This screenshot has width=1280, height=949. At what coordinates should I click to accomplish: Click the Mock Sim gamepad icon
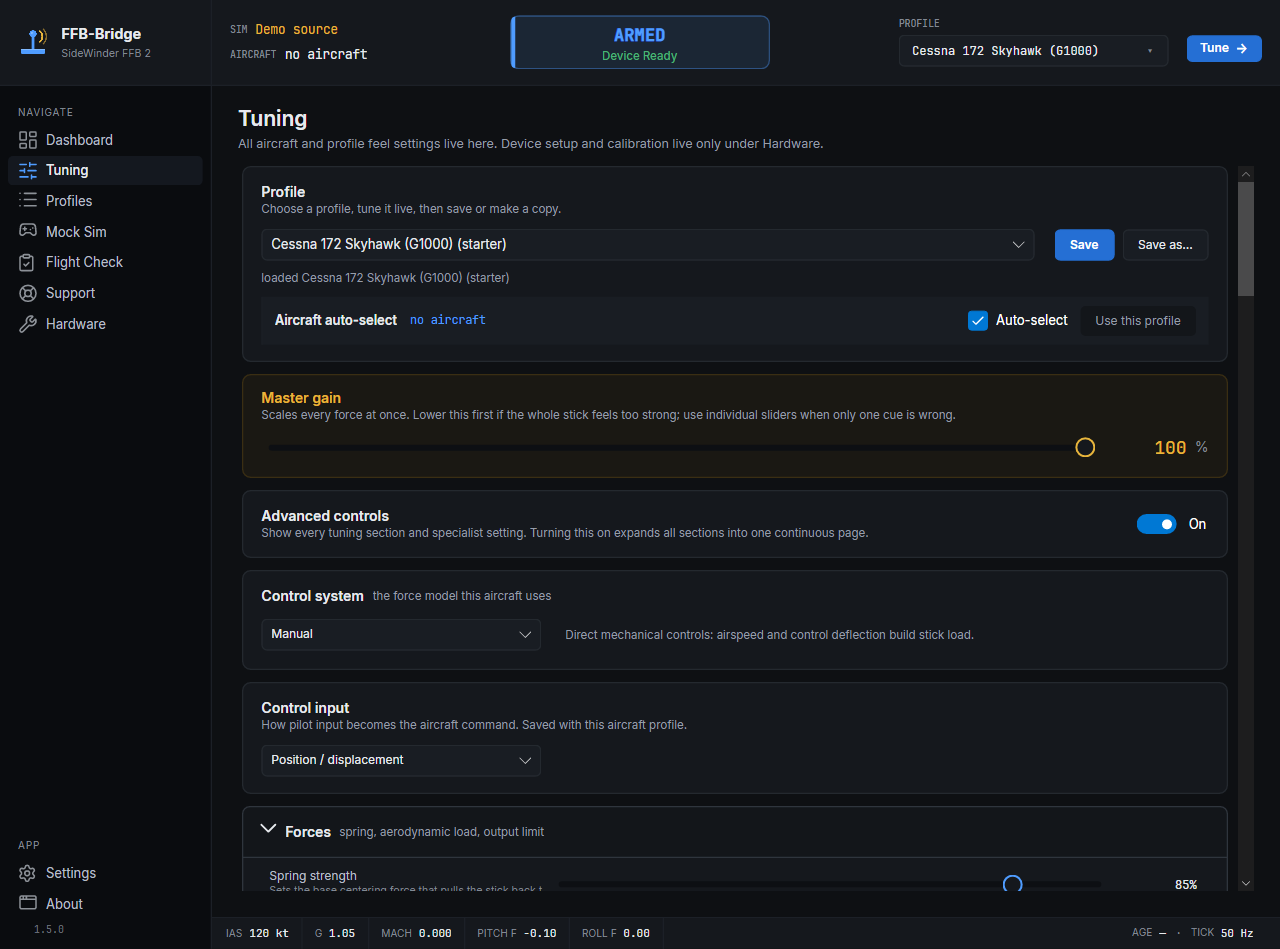(28, 231)
